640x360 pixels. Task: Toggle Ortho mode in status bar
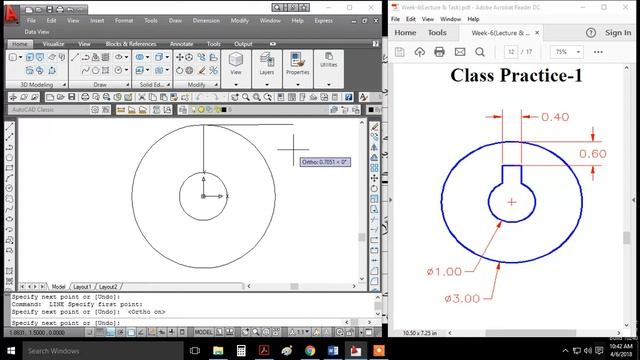tap(111, 332)
